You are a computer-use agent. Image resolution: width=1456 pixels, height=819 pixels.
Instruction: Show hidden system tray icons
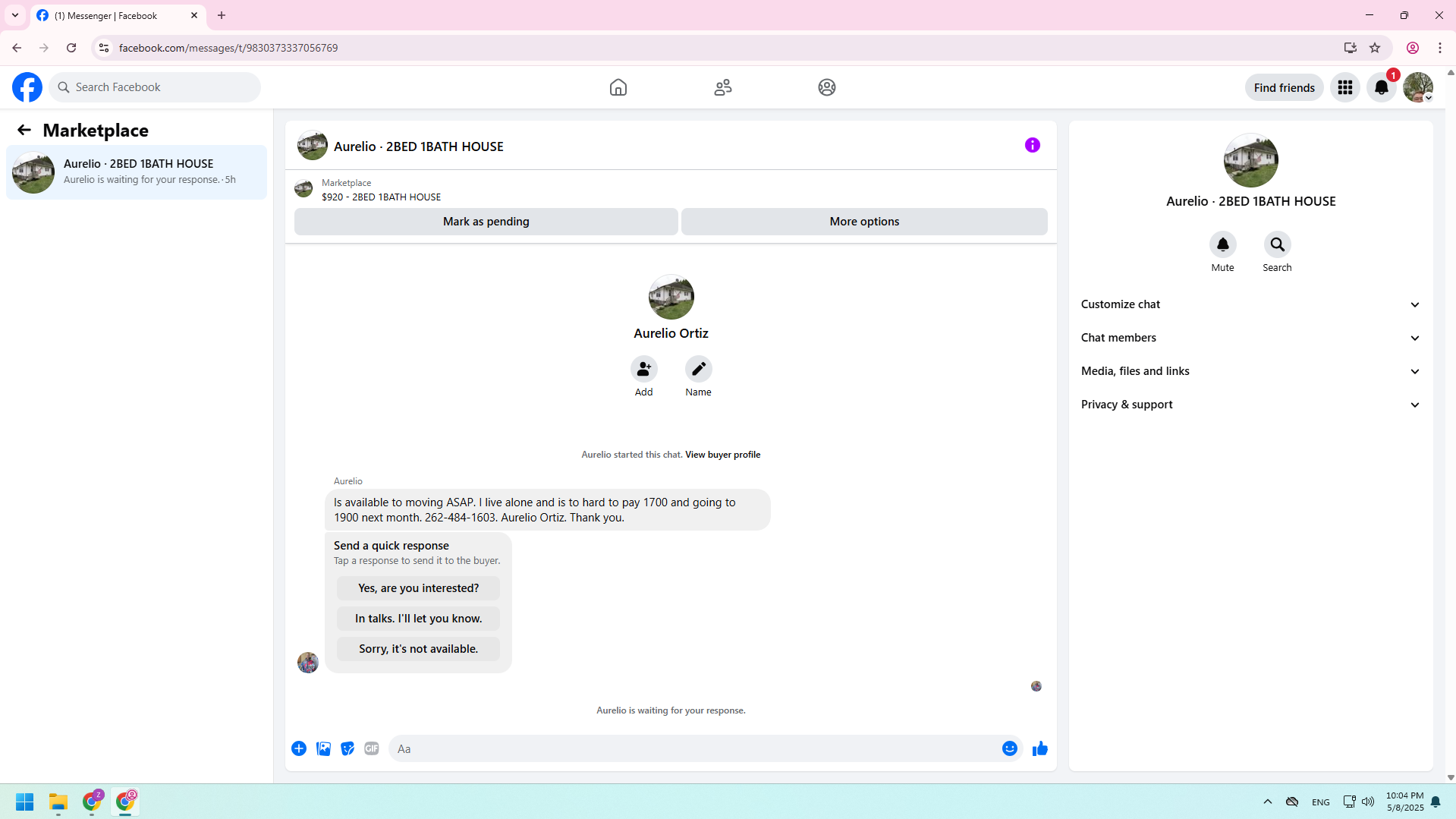[x=1268, y=802]
